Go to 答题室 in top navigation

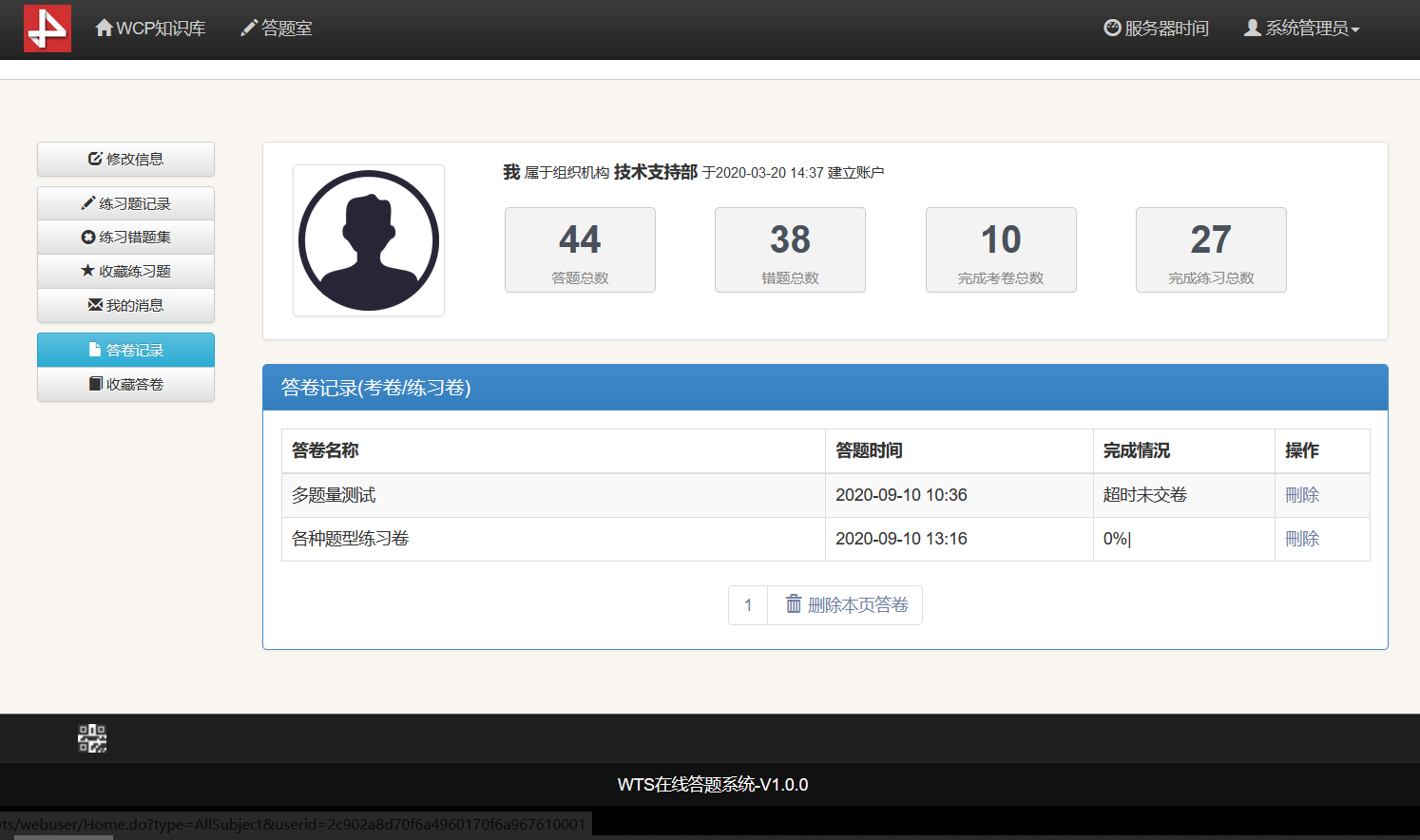[277, 29]
